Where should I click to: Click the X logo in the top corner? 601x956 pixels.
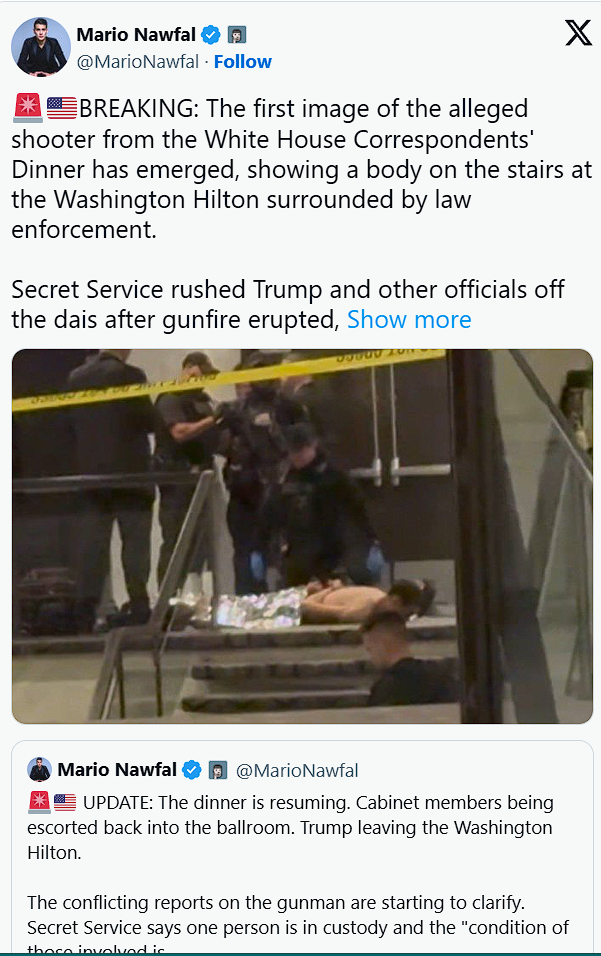[x=578, y=33]
